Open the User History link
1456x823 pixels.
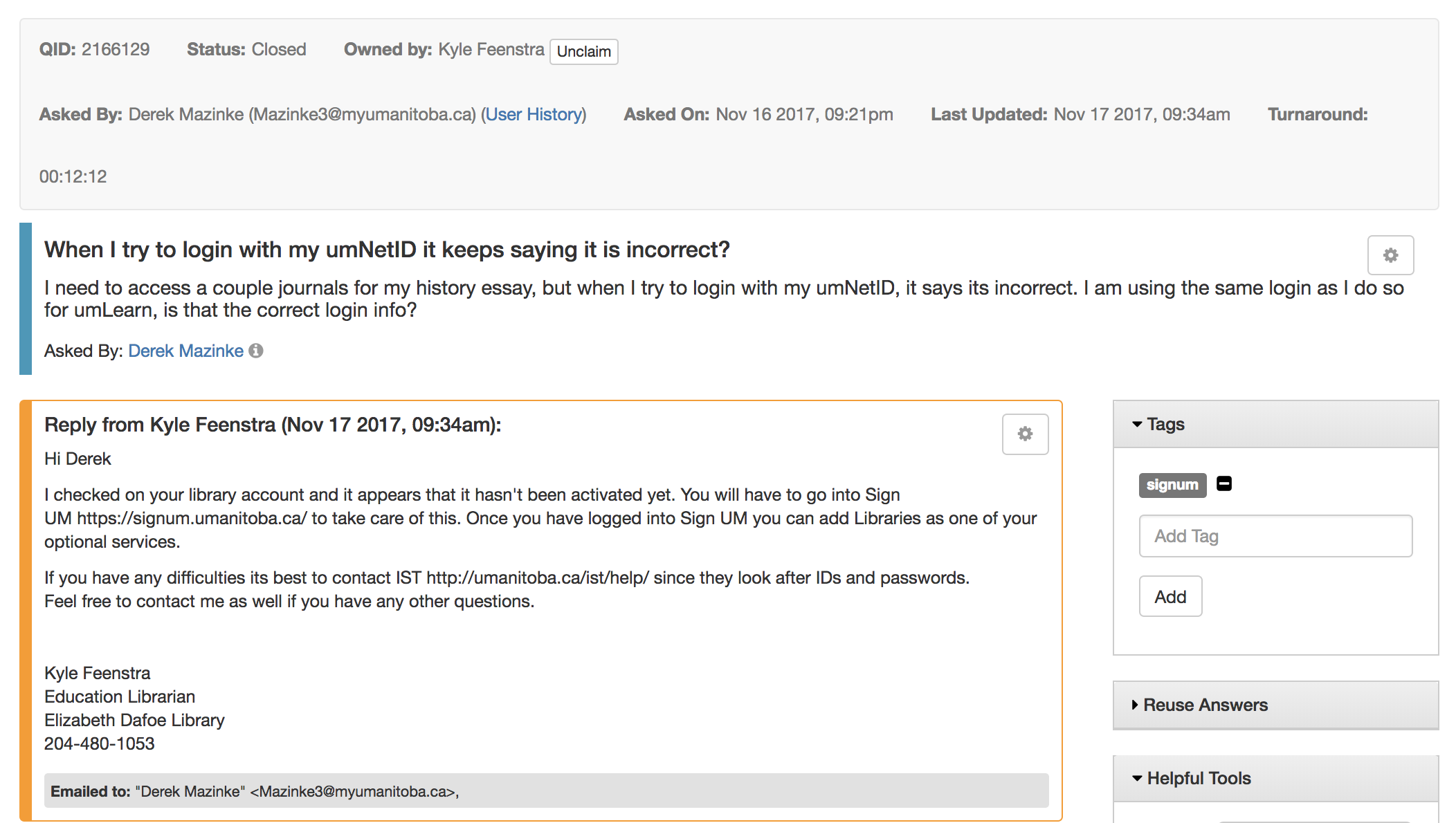point(534,114)
